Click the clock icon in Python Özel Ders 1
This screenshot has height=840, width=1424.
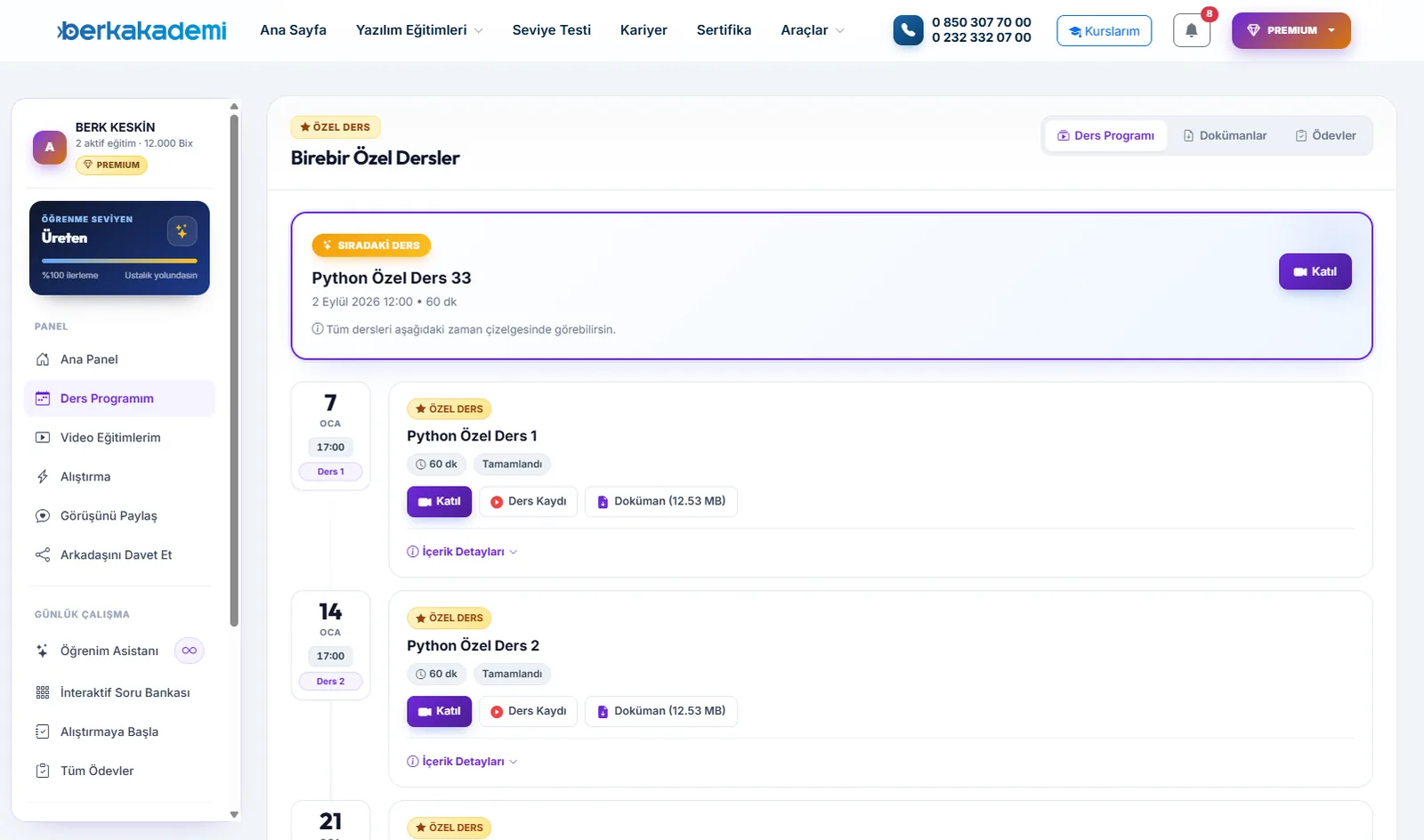pyautogui.click(x=421, y=464)
